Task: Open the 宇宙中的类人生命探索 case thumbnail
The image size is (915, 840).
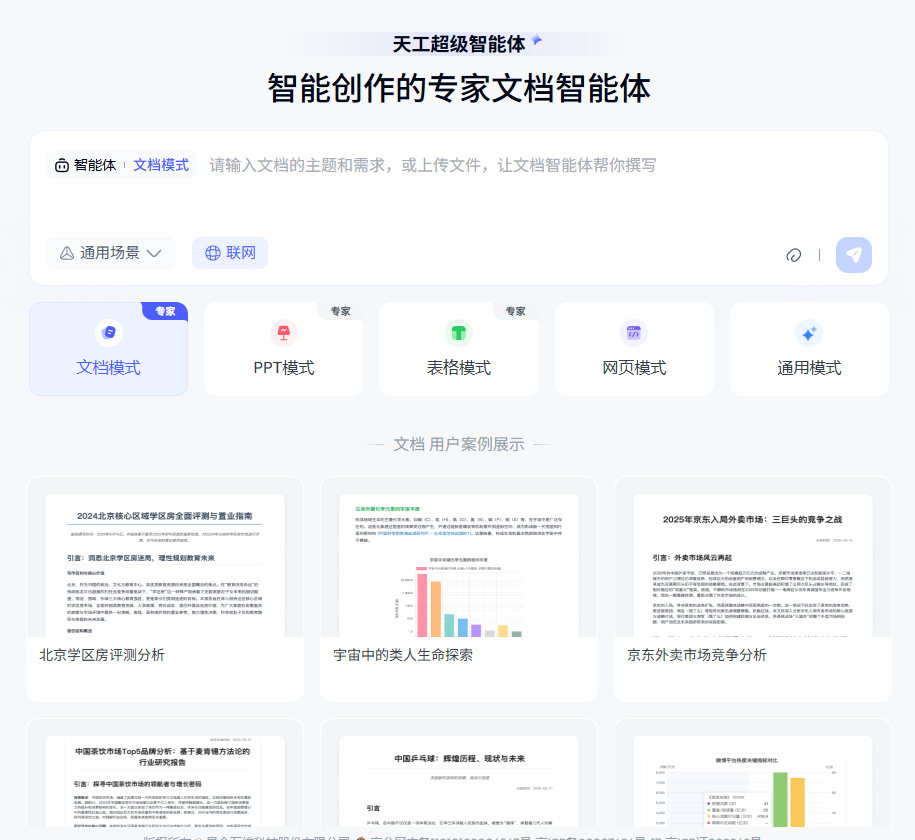Action: pos(459,565)
